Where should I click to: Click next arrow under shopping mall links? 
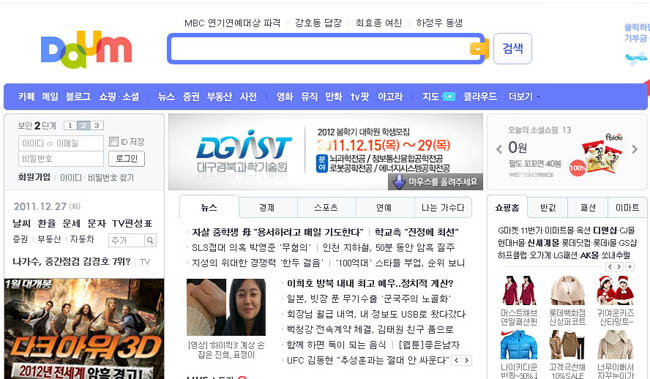pos(619,267)
